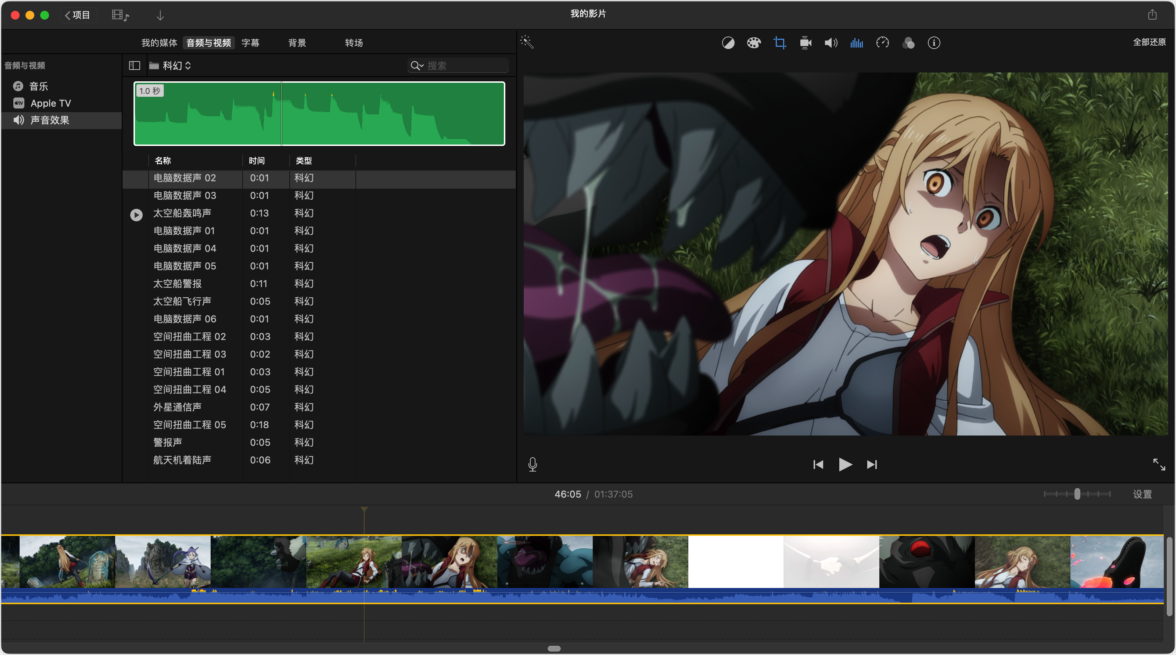
Task: Select 电脑数据声 03 sound effect
Action: 319,196
